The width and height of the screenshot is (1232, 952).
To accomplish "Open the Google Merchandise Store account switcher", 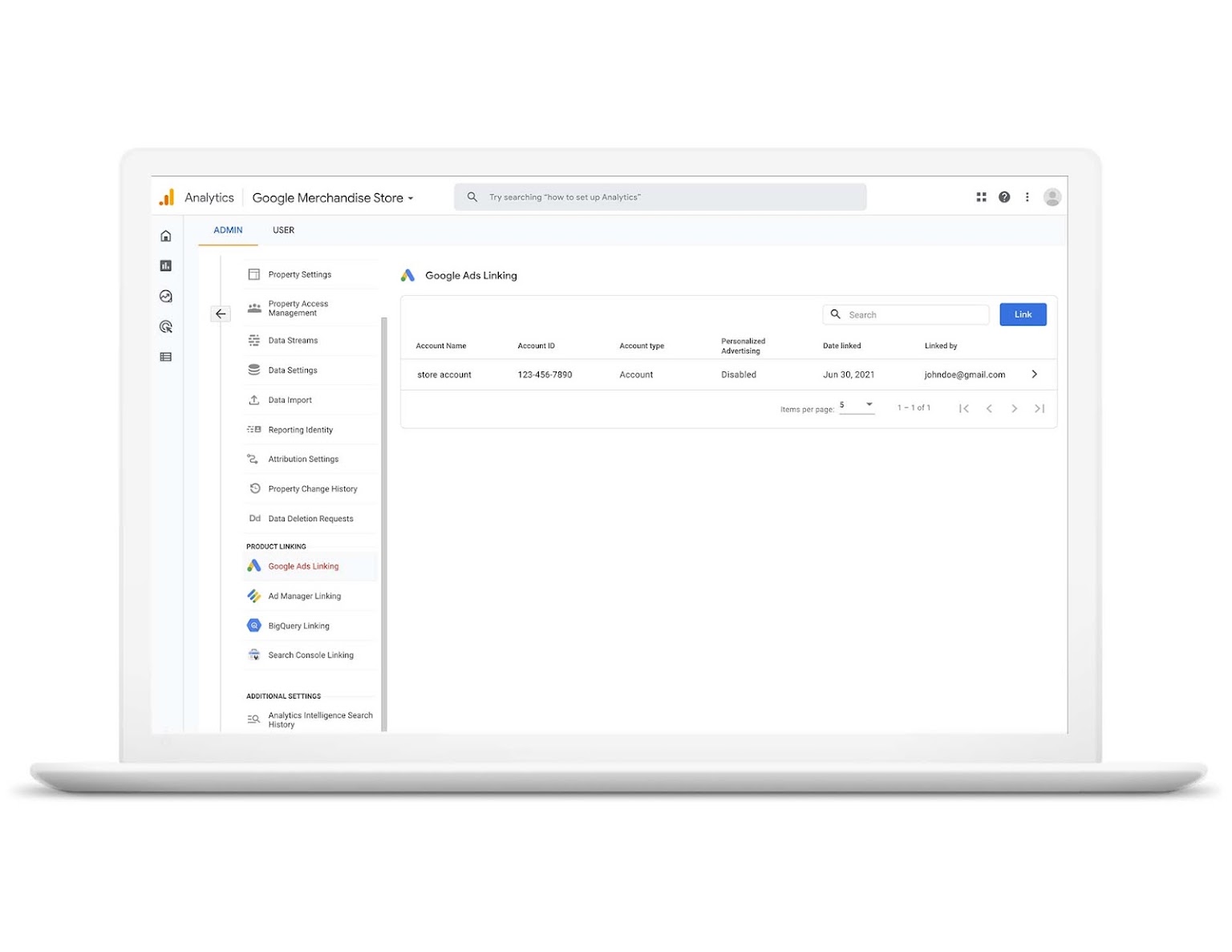I will (x=332, y=197).
